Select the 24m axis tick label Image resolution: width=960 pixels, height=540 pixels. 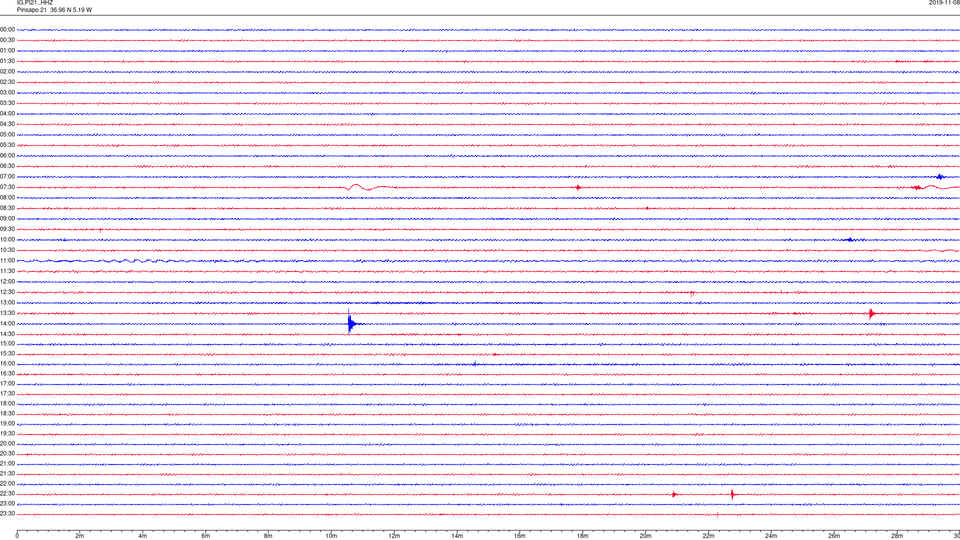click(771, 536)
